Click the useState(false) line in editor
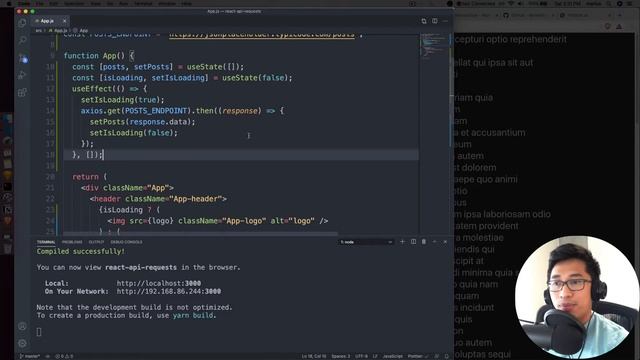Viewport: 640px width, 360px height. [182, 78]
